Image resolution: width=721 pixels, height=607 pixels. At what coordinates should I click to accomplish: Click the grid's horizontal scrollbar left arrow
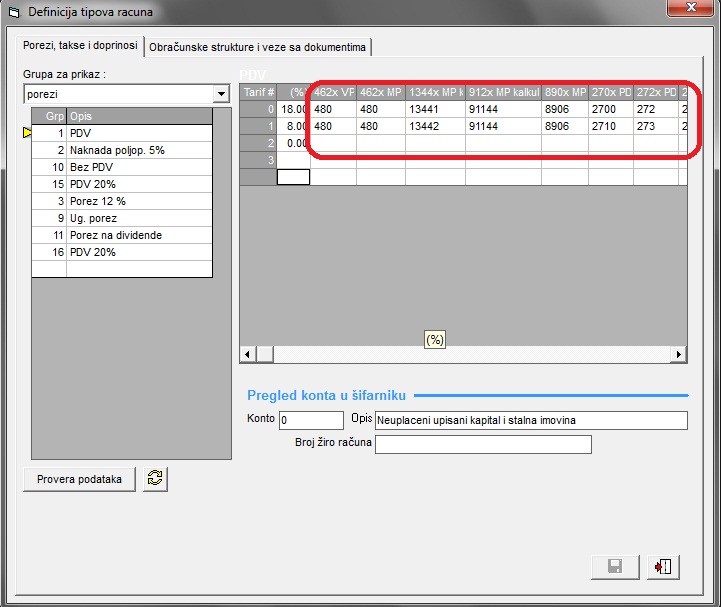(248, 354)
